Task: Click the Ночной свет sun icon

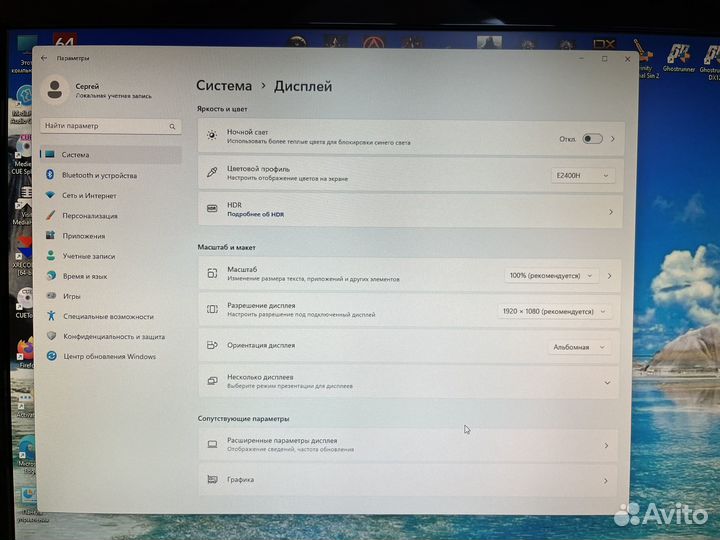Action: point(212,135)
